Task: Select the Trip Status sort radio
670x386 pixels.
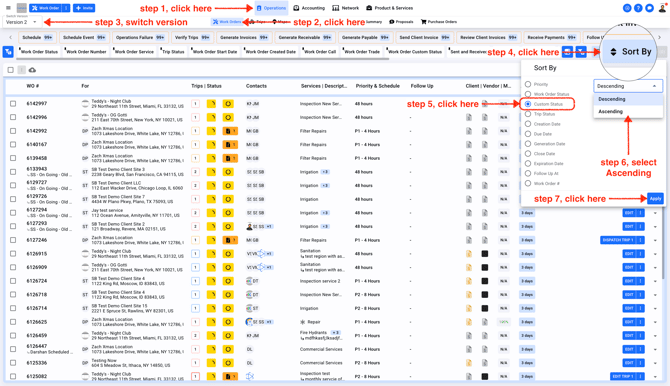Action: pyautogui.click(x=528, y=114)
